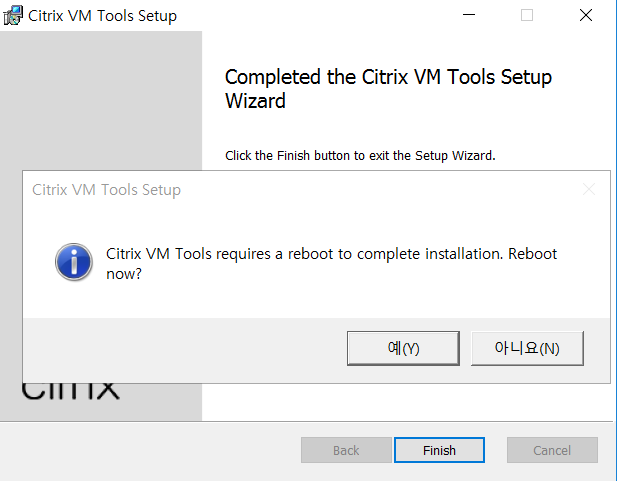This screenshot has height=481, width=617.
Task: Click the 'Click the Finish button to exit' text
Action: pyautogui.click(x=360, y=156)
